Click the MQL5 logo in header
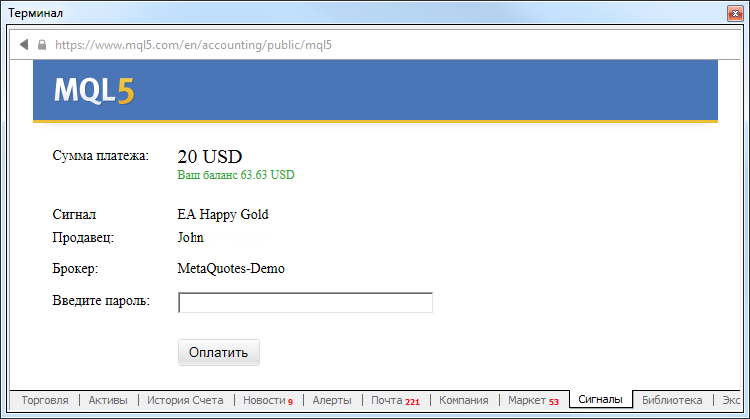The width and height of the screenshot is (750, 419). [94, 90]
